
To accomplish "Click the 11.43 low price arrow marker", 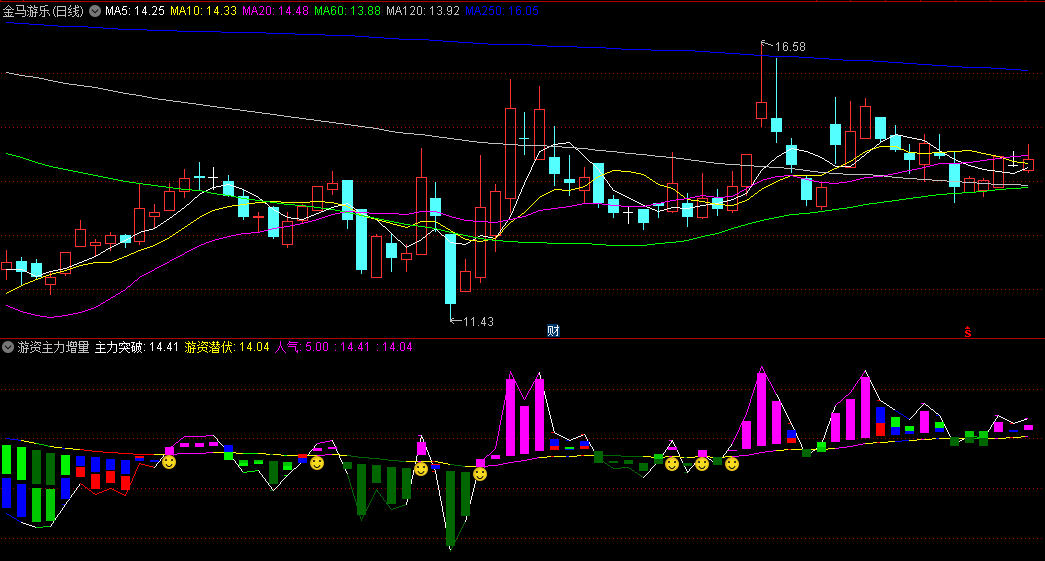I will click(456, 321).
